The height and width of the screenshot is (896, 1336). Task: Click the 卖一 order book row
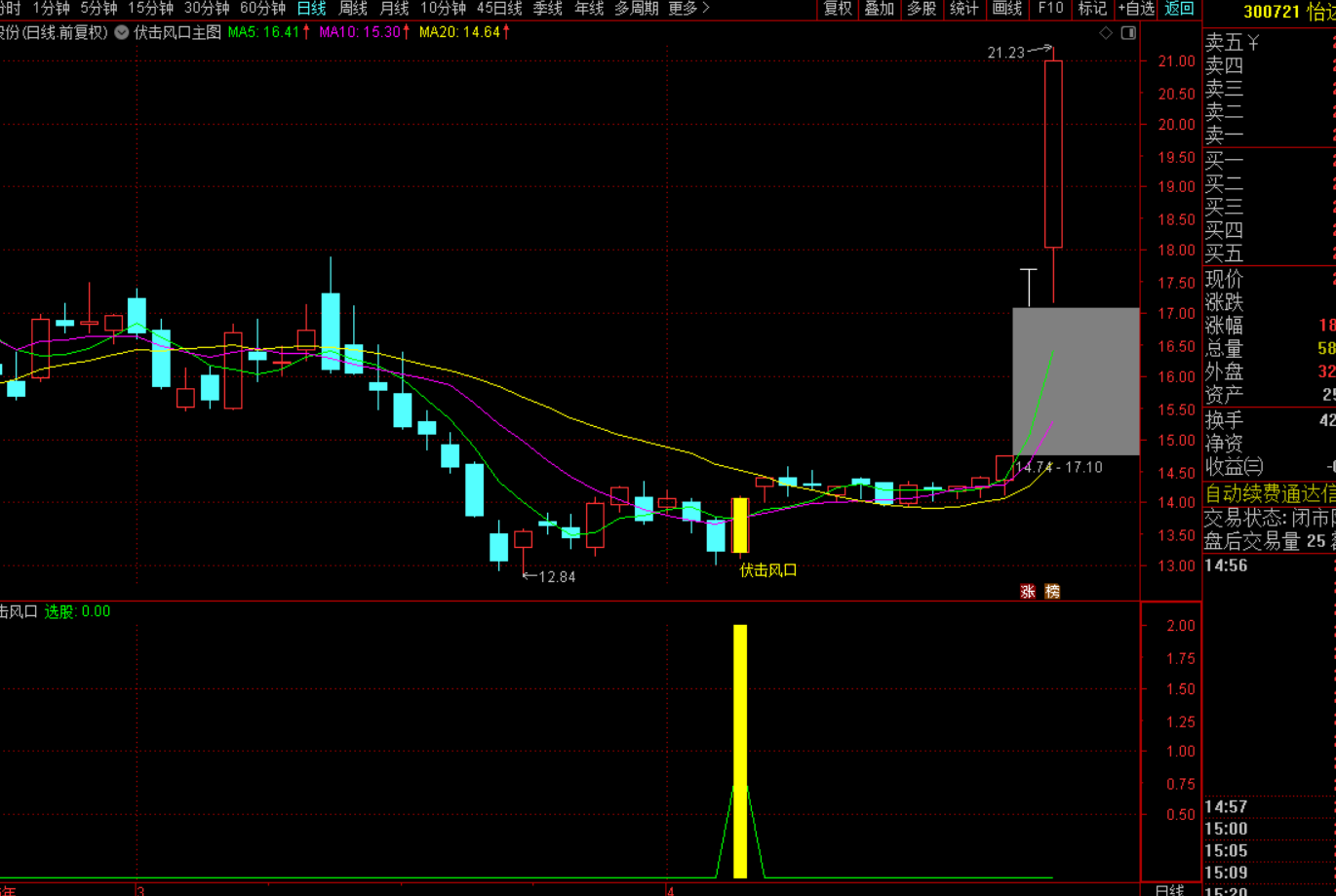tap(1270, 136)
